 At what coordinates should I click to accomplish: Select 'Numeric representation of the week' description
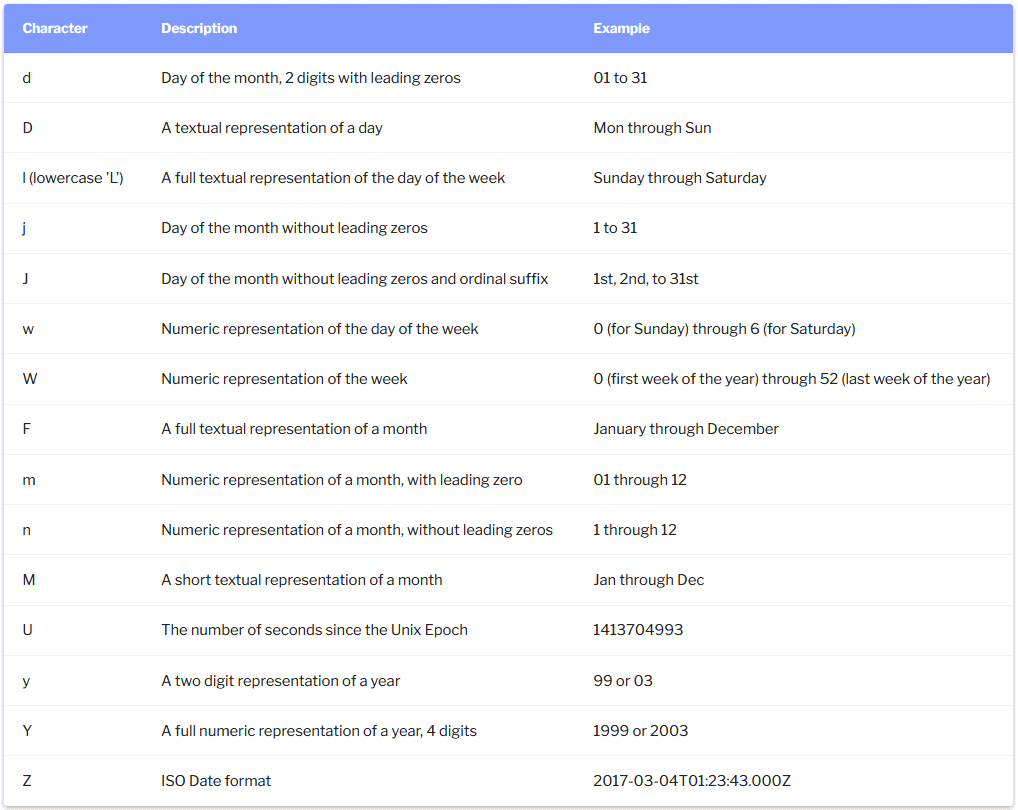[x=284, y=379]
